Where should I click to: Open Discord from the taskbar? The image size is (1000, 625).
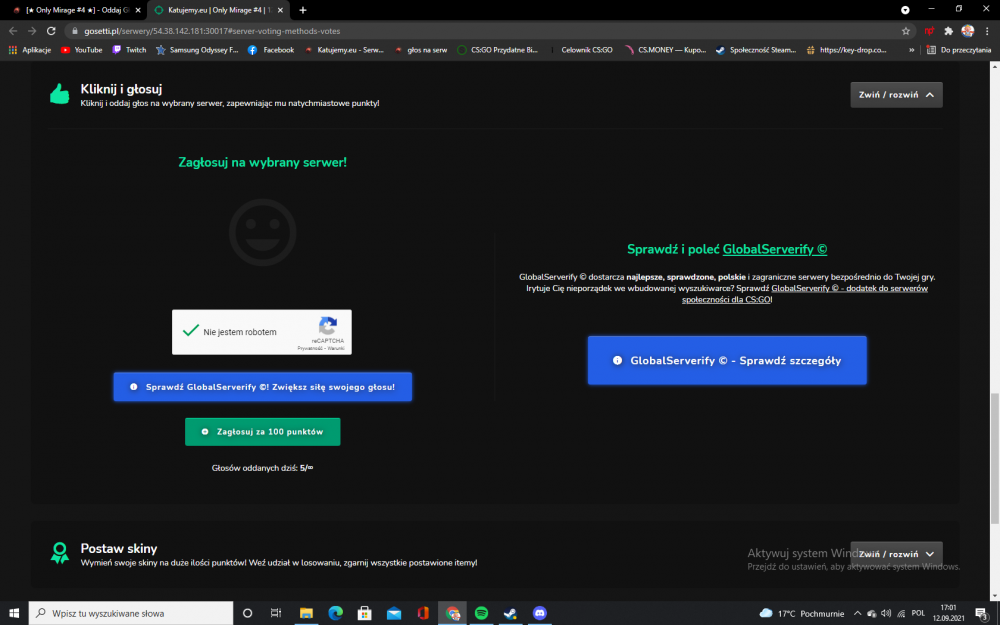pos(540,613)
